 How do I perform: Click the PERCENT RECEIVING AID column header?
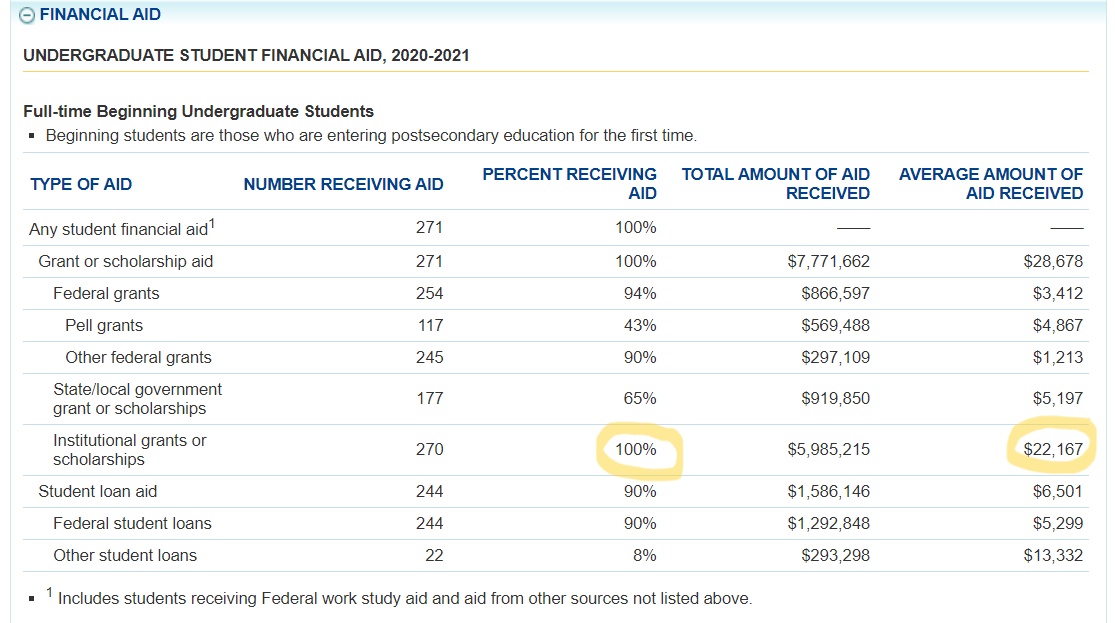pos(569,183)
